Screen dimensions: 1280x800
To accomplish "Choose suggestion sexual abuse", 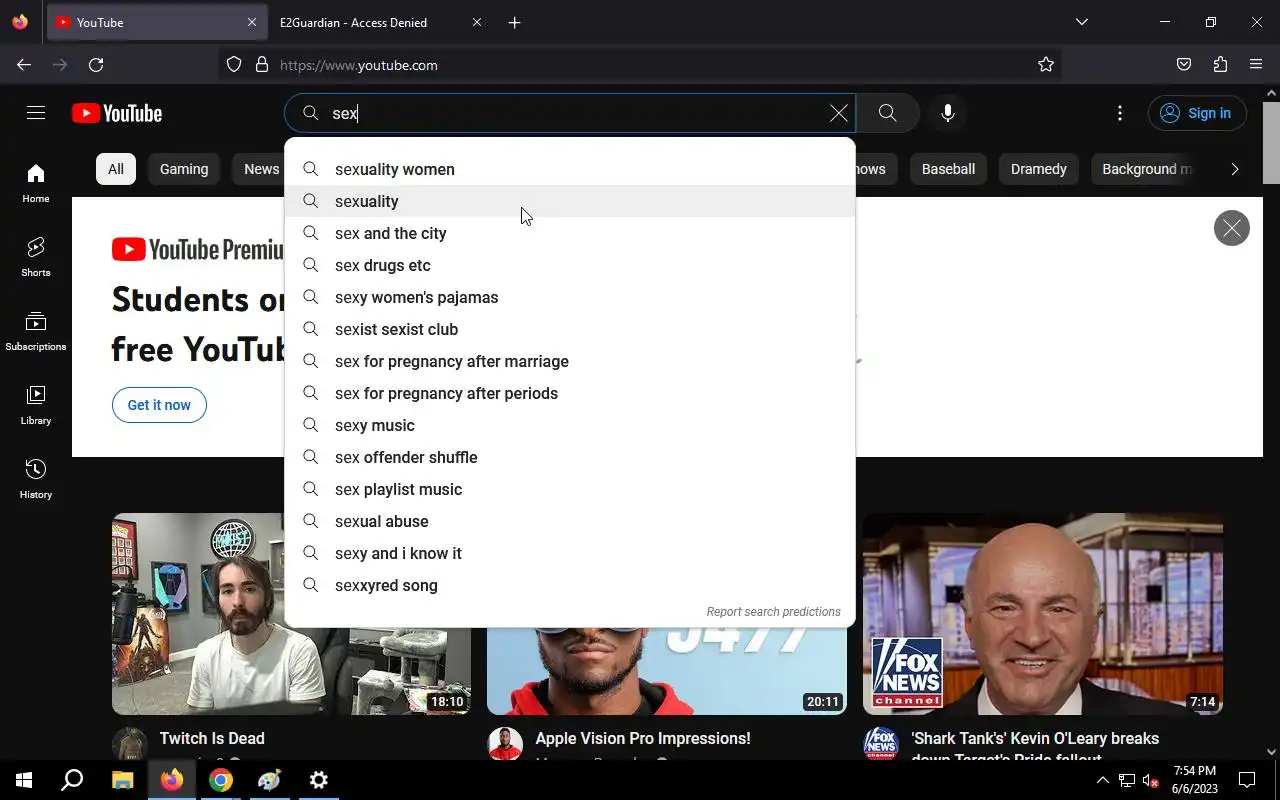I will pos(570,521).
